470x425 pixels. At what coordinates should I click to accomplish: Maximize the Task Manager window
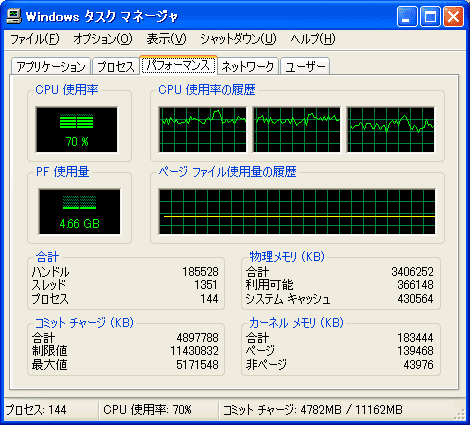430,16
